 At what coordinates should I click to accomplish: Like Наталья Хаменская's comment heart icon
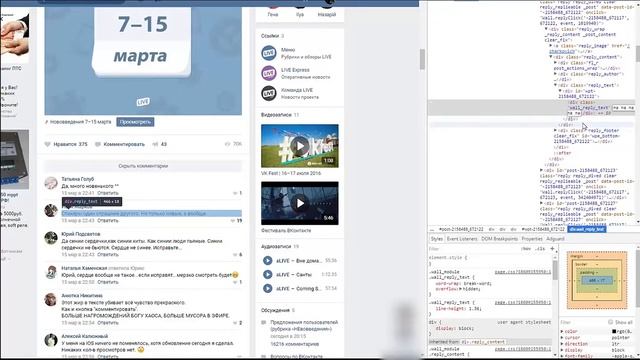pos(235,282)
